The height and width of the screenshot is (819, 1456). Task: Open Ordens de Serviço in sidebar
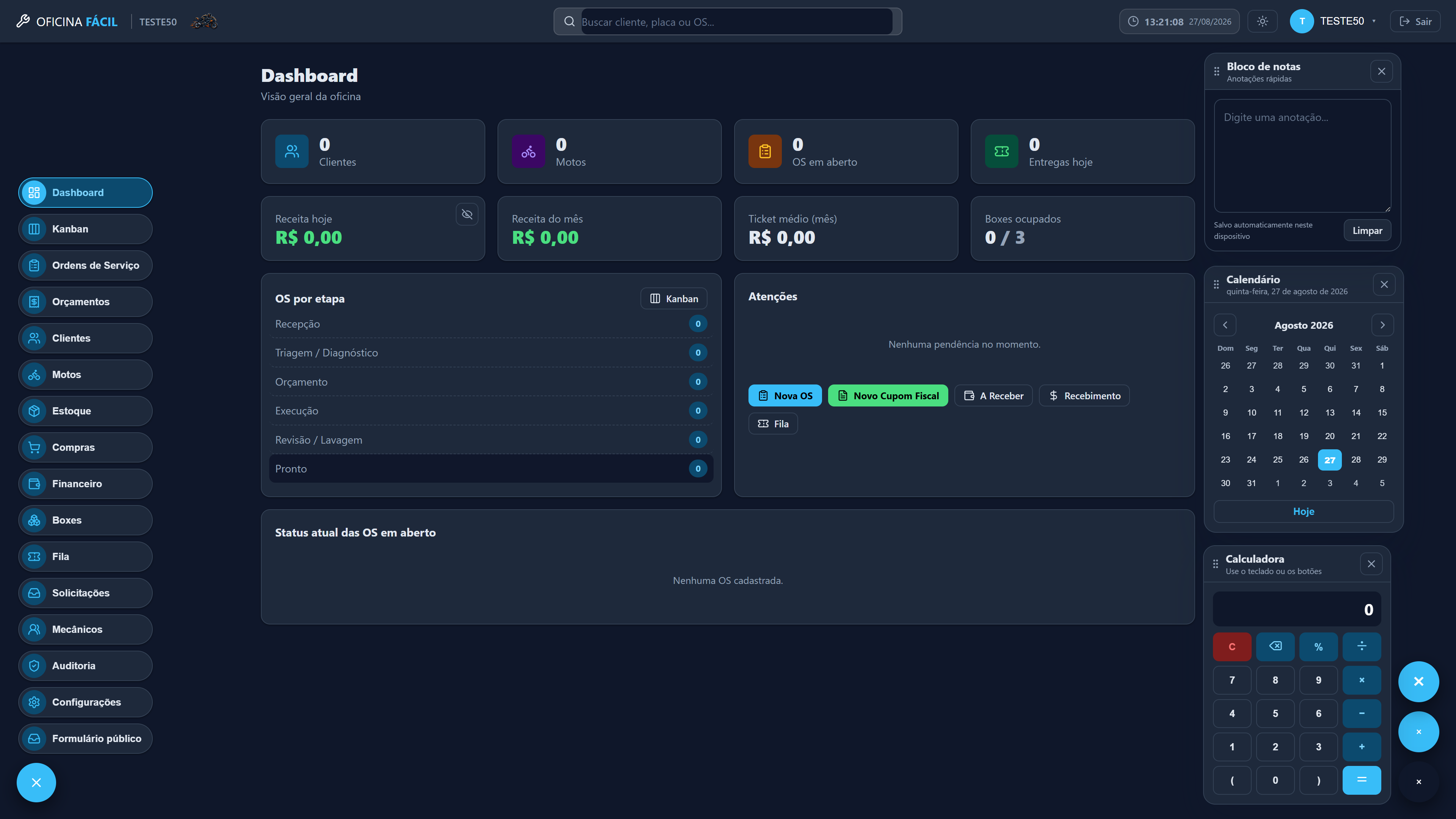[85, 265]
